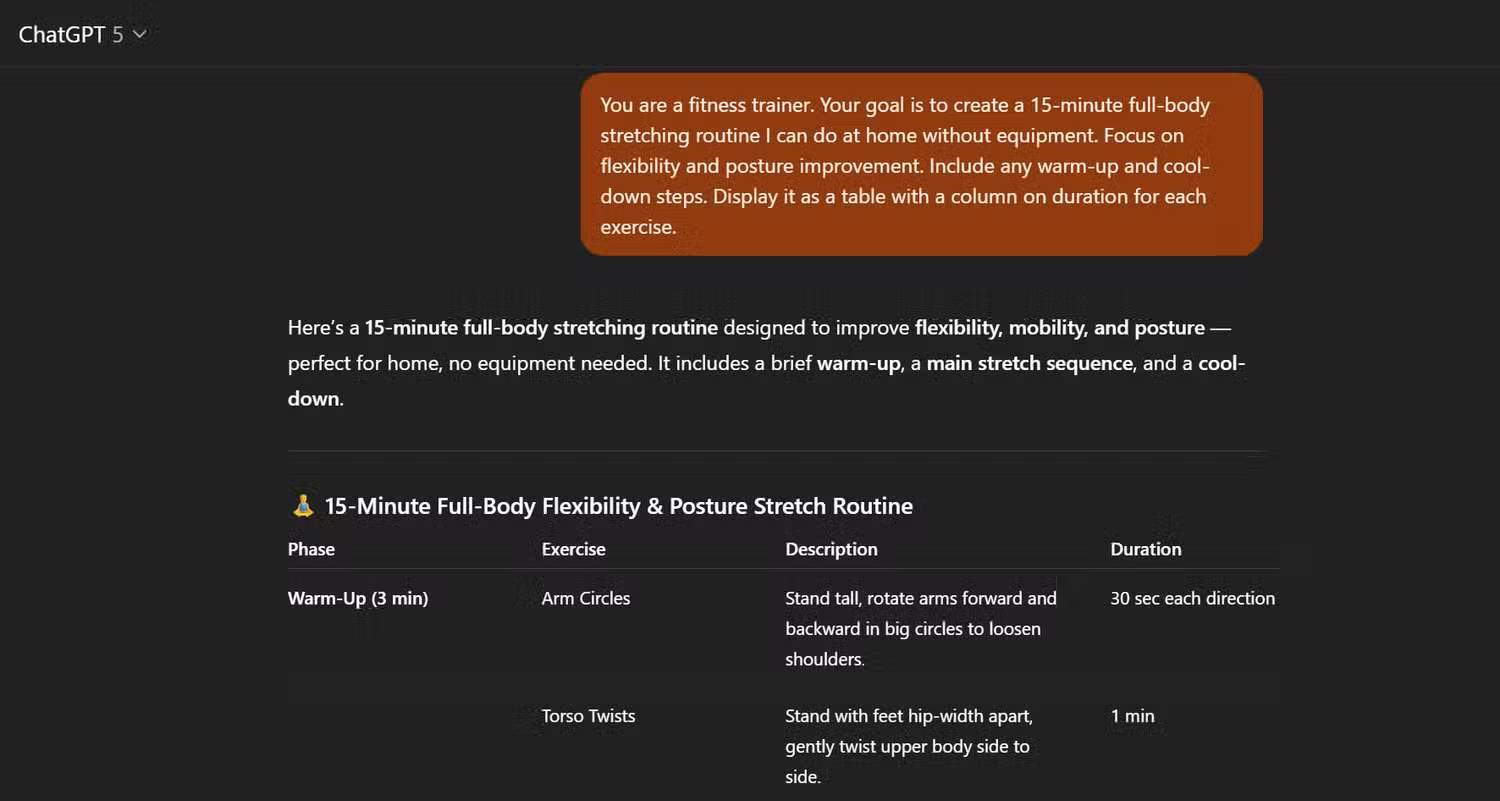
Task: Click the horizontal divider above the routine heading
Action: (x=776, y=451)
